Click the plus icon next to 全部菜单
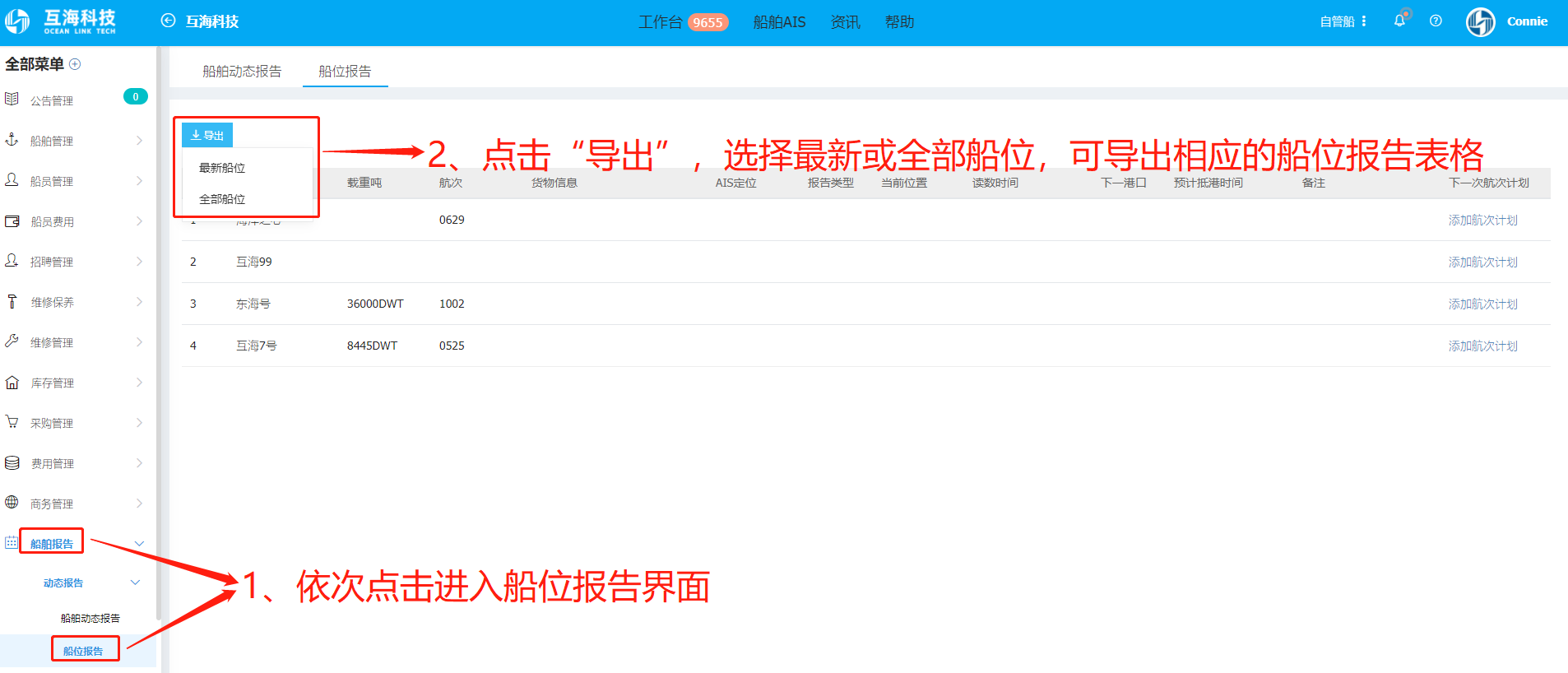The image size is (1568, 673). pyautogui.click(x=75, y=64)
